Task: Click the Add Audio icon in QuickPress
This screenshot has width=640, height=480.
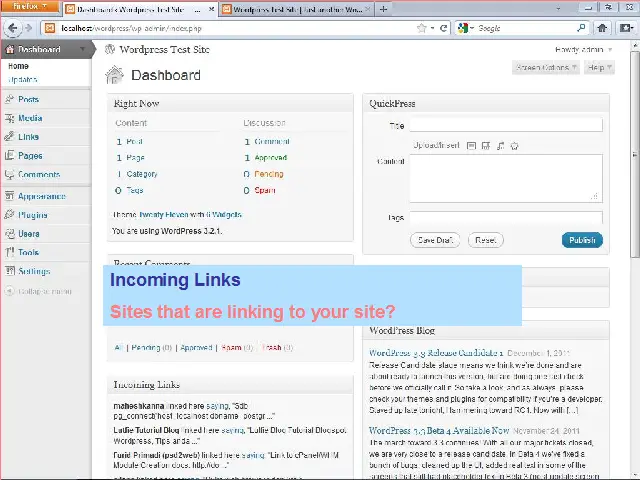Action: (x=500, y=146)
